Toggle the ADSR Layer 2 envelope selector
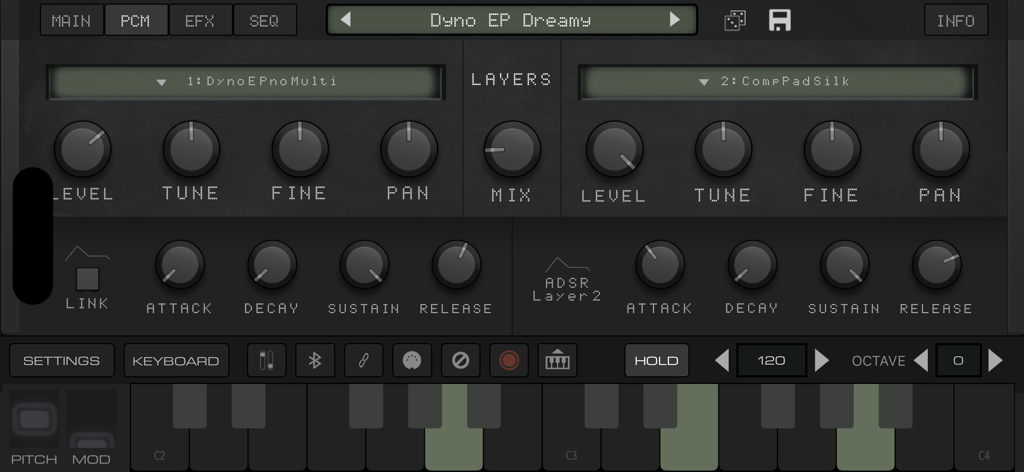This screenshot has height=472, width=1024. tap(567, 280)
